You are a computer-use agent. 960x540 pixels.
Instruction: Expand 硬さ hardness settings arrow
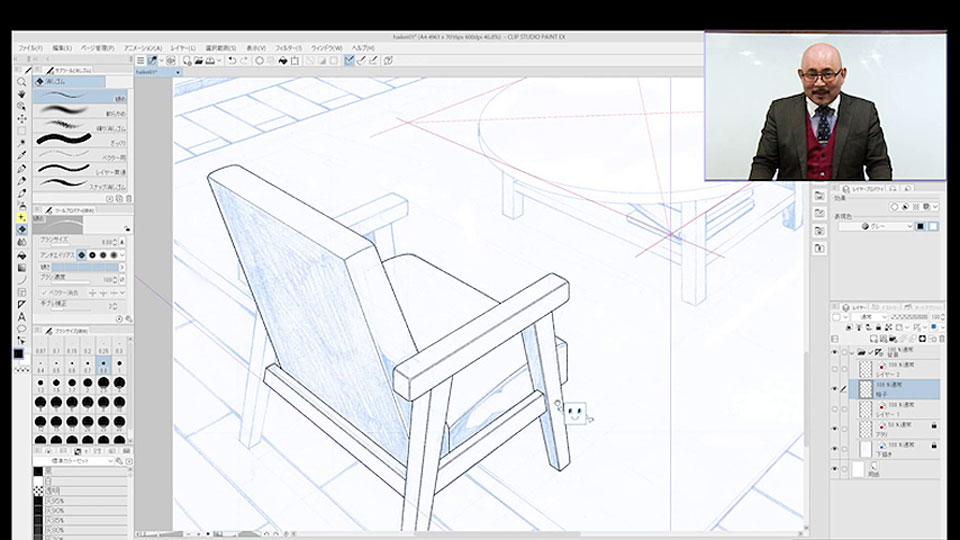point(122,267)
